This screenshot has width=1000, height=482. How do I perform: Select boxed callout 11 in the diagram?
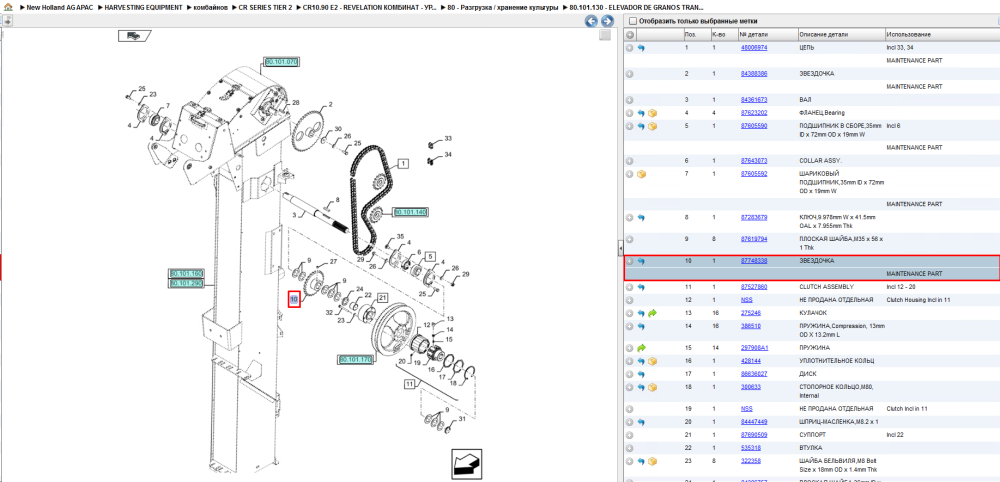click(x=409, y=383)
